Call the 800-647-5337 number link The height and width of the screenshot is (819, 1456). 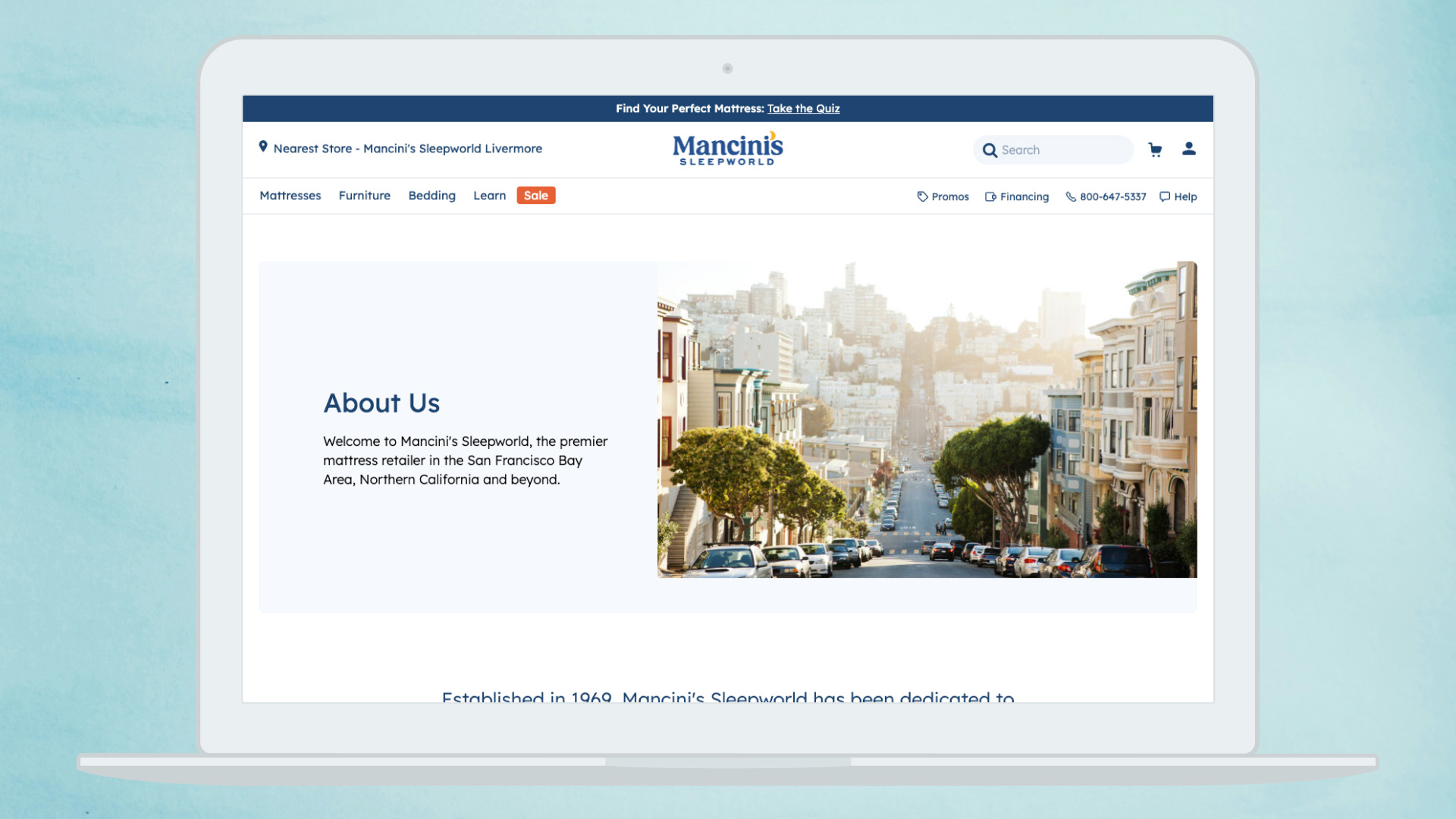click(1112, 196)
